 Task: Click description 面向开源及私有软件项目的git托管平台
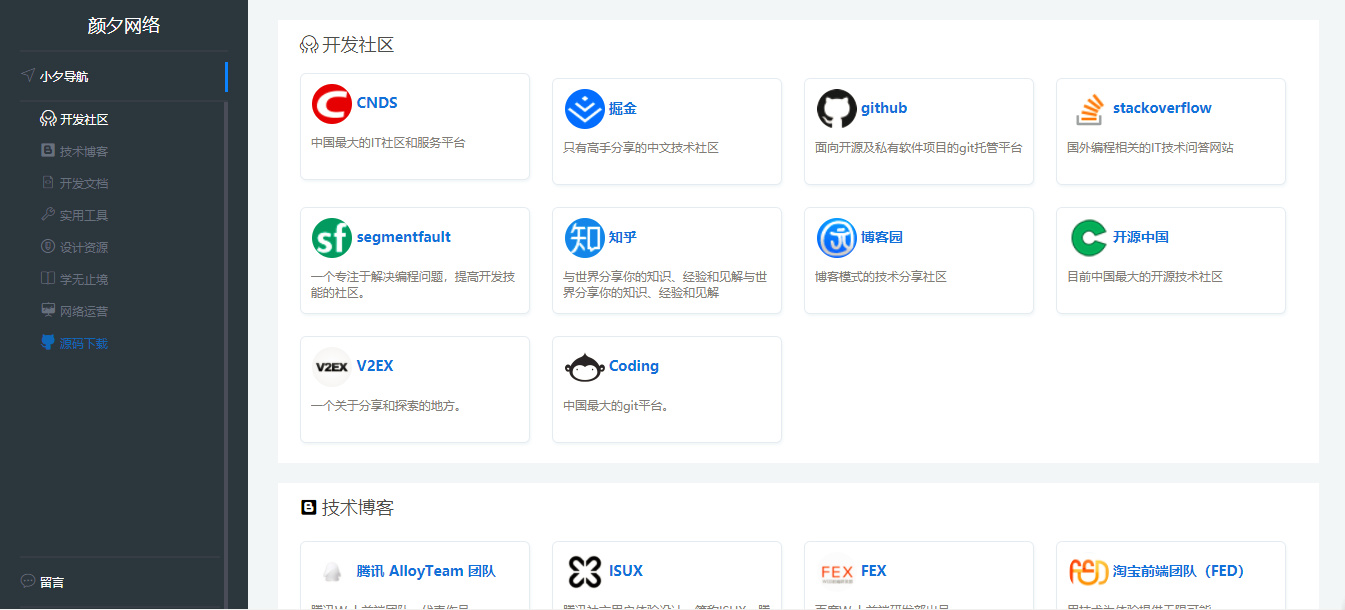[919, 148]
